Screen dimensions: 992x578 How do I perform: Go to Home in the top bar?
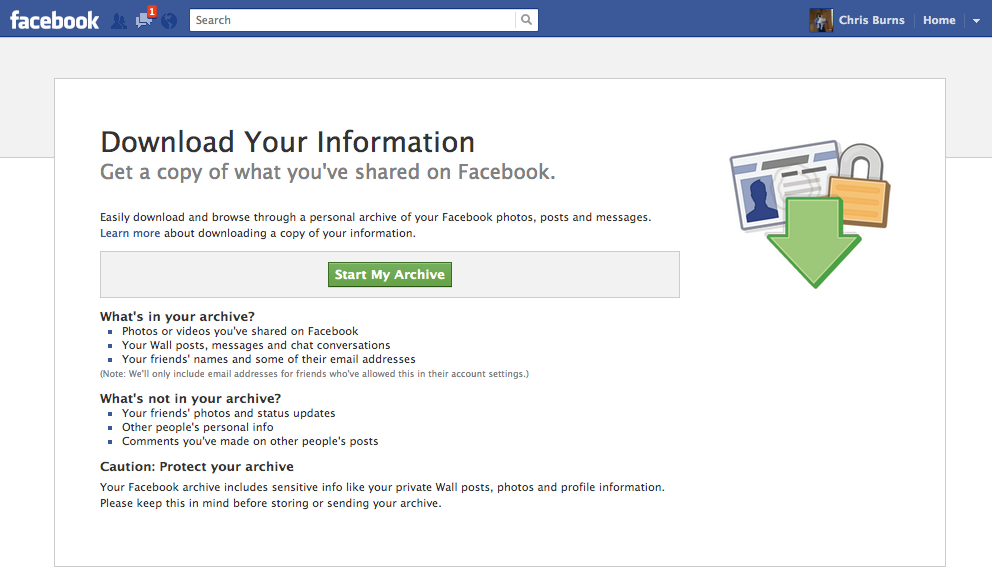coord(939,20)
